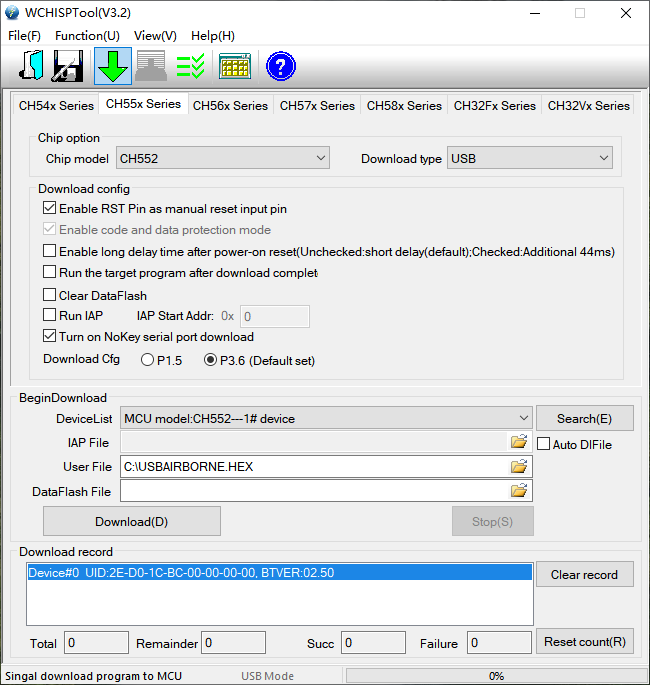Switch to CH54x Series tab
650x685 pixels.
tap(56, 105)
